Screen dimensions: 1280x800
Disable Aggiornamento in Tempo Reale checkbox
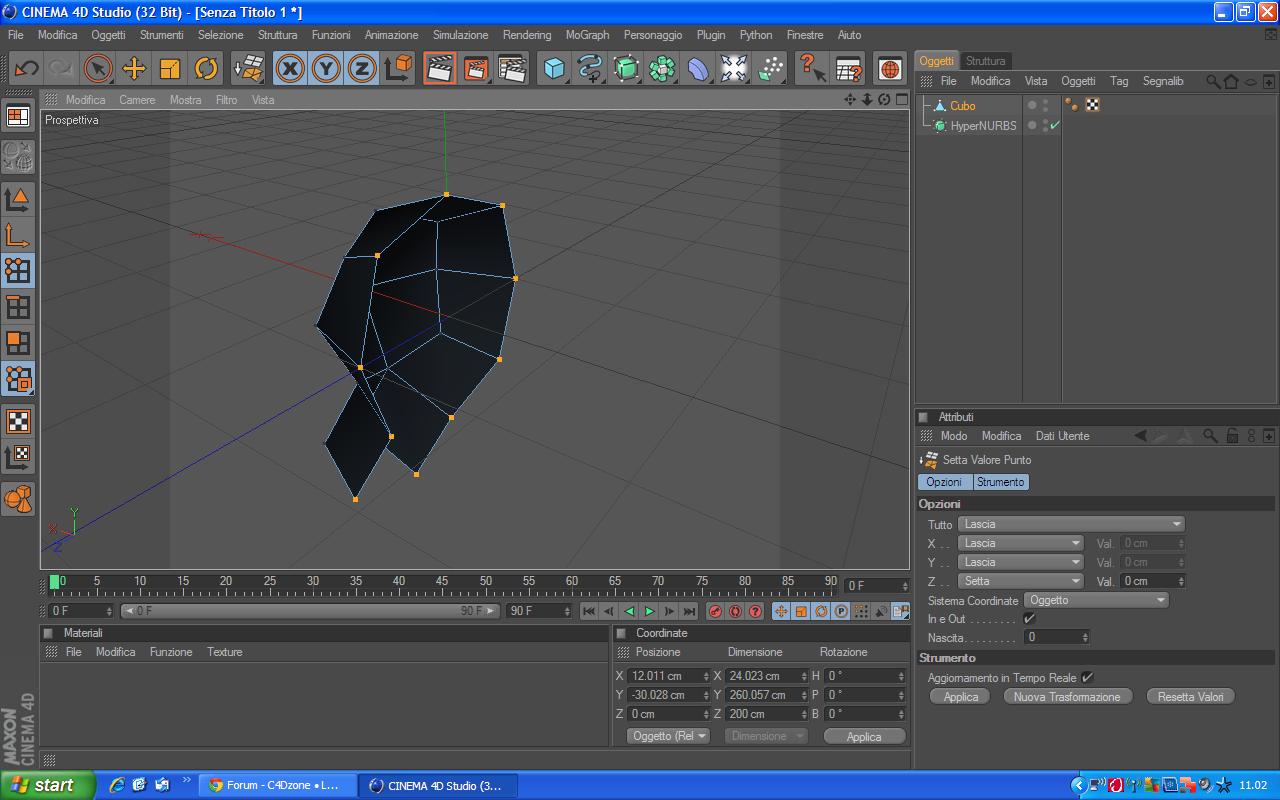click(x=1087, y=678)
